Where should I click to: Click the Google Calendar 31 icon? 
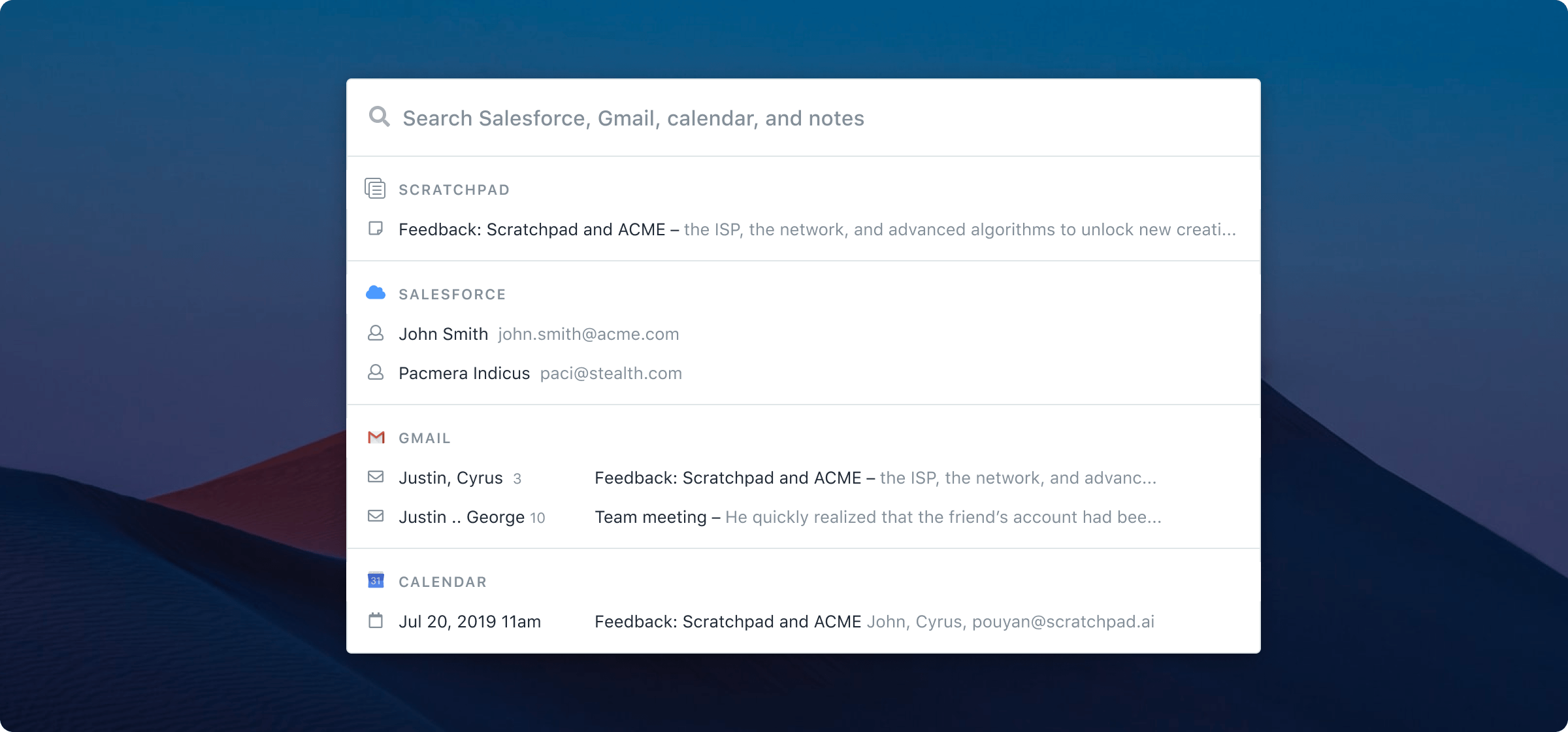(x=376, y=580)
